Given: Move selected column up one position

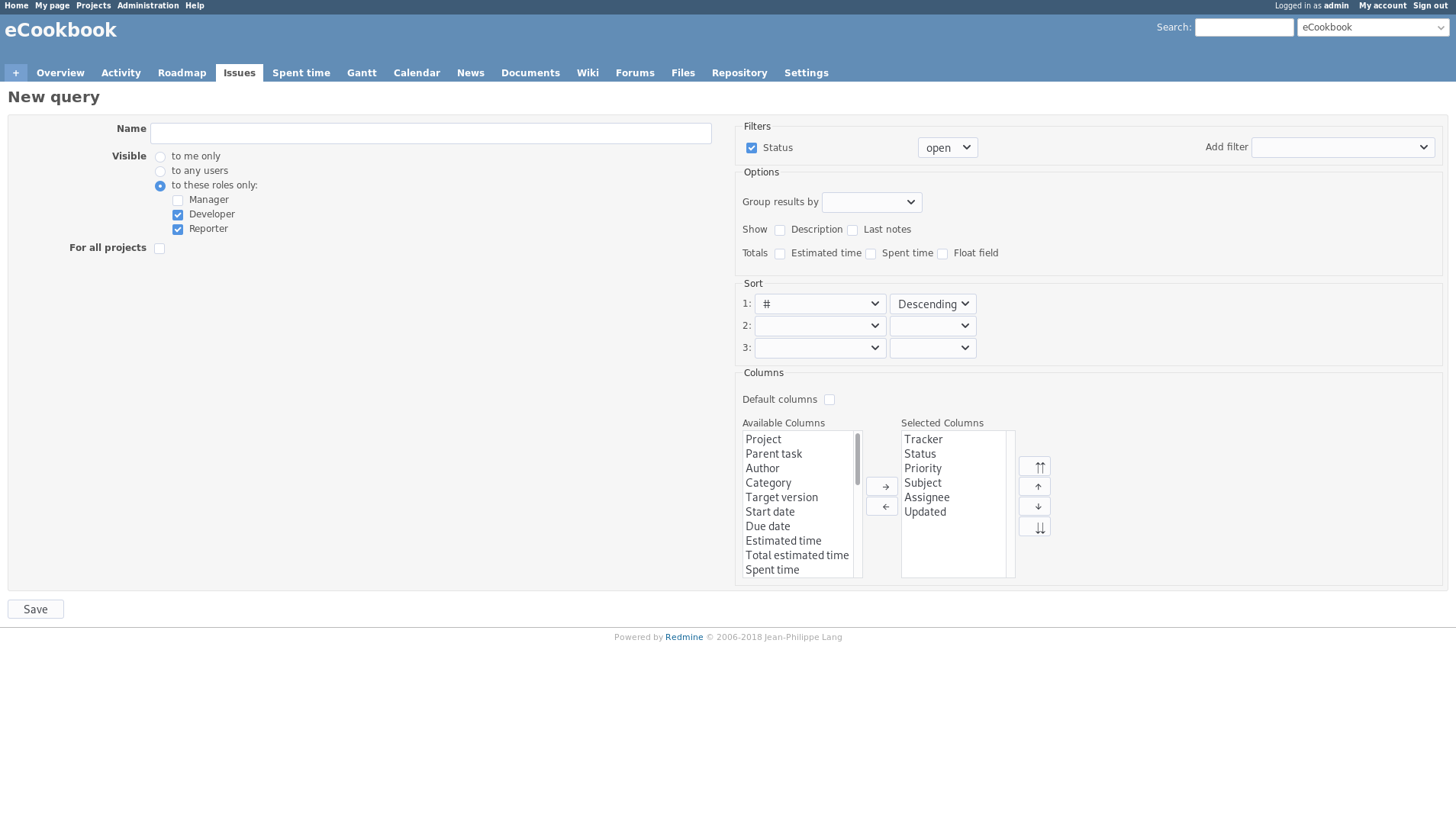Looking at the screenshot, I should [1034, 487].
